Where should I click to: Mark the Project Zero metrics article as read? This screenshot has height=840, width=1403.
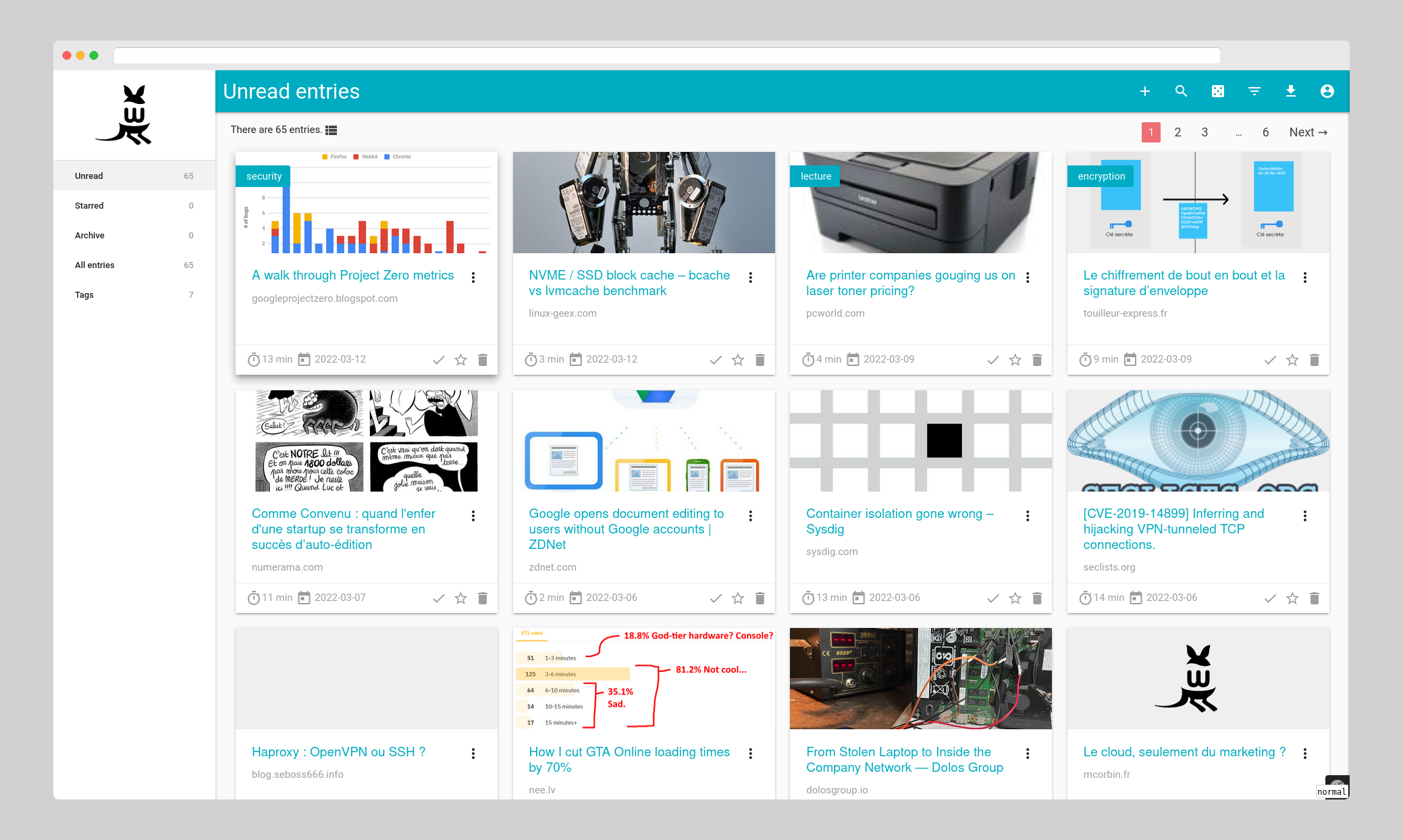click(x=438, y=360)
